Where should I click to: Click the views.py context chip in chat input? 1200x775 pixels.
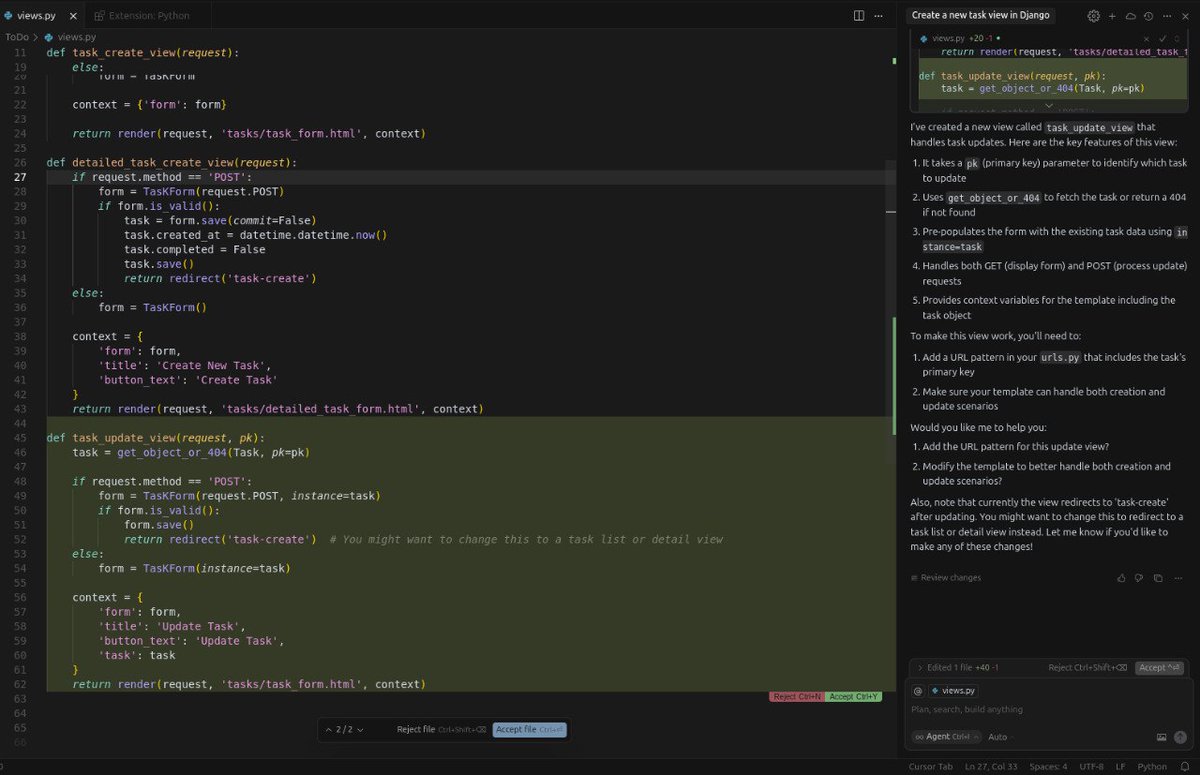(x=953, y=690)
